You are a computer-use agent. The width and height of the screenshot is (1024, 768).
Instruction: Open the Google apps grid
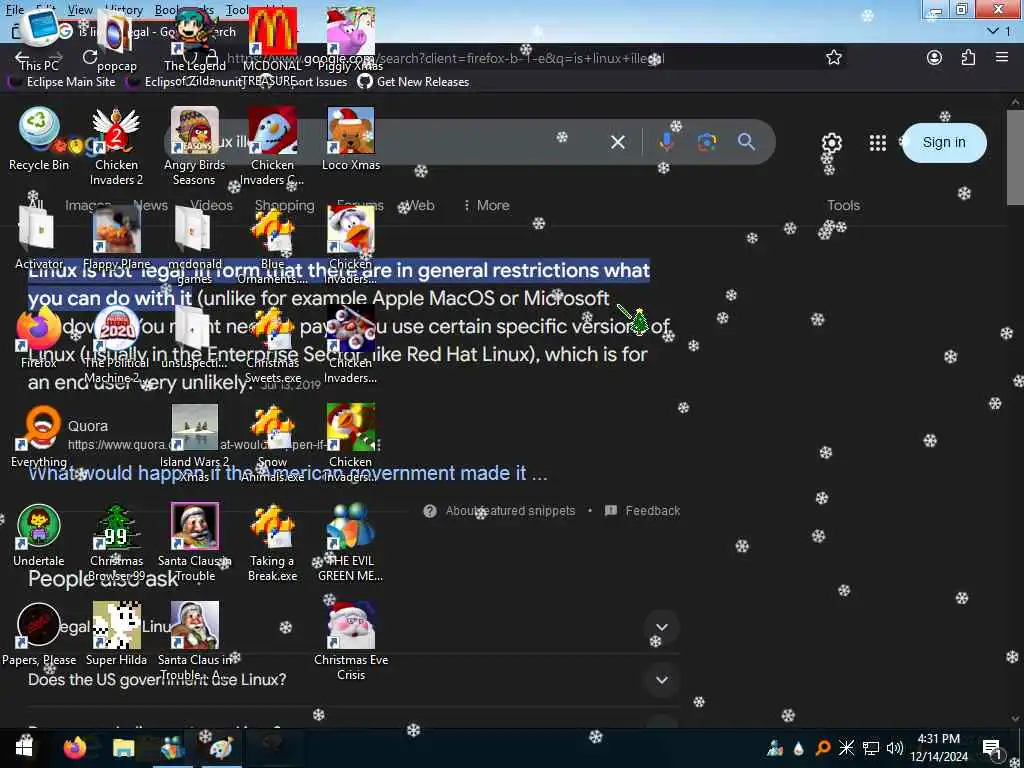[x=878, y=142]
